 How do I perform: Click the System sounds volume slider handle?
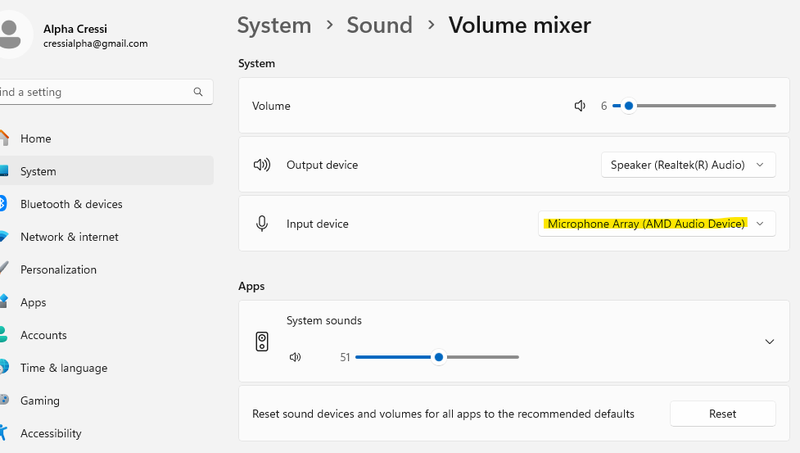click(439, 357)
